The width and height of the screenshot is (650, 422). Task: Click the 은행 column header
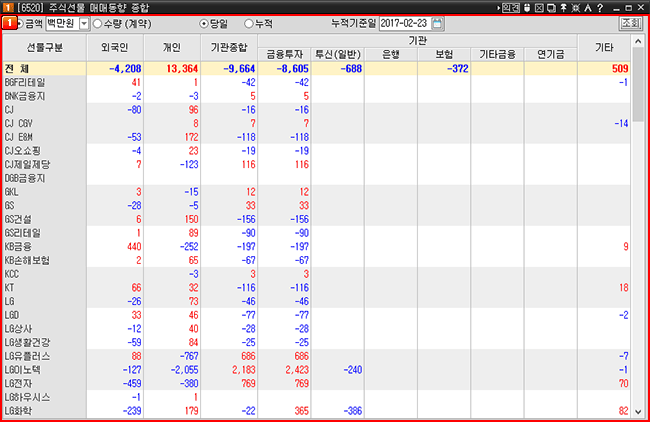pyautogui.click(x=391, y=54)
